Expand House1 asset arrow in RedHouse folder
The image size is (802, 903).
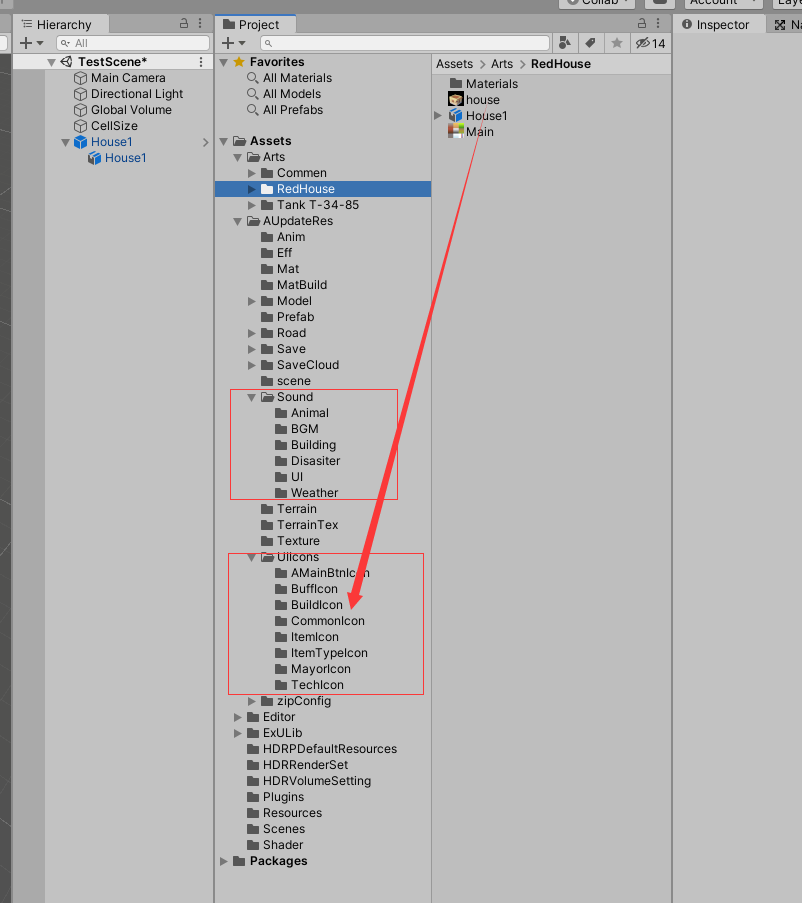pyautogui.click(x=438, y=116)
